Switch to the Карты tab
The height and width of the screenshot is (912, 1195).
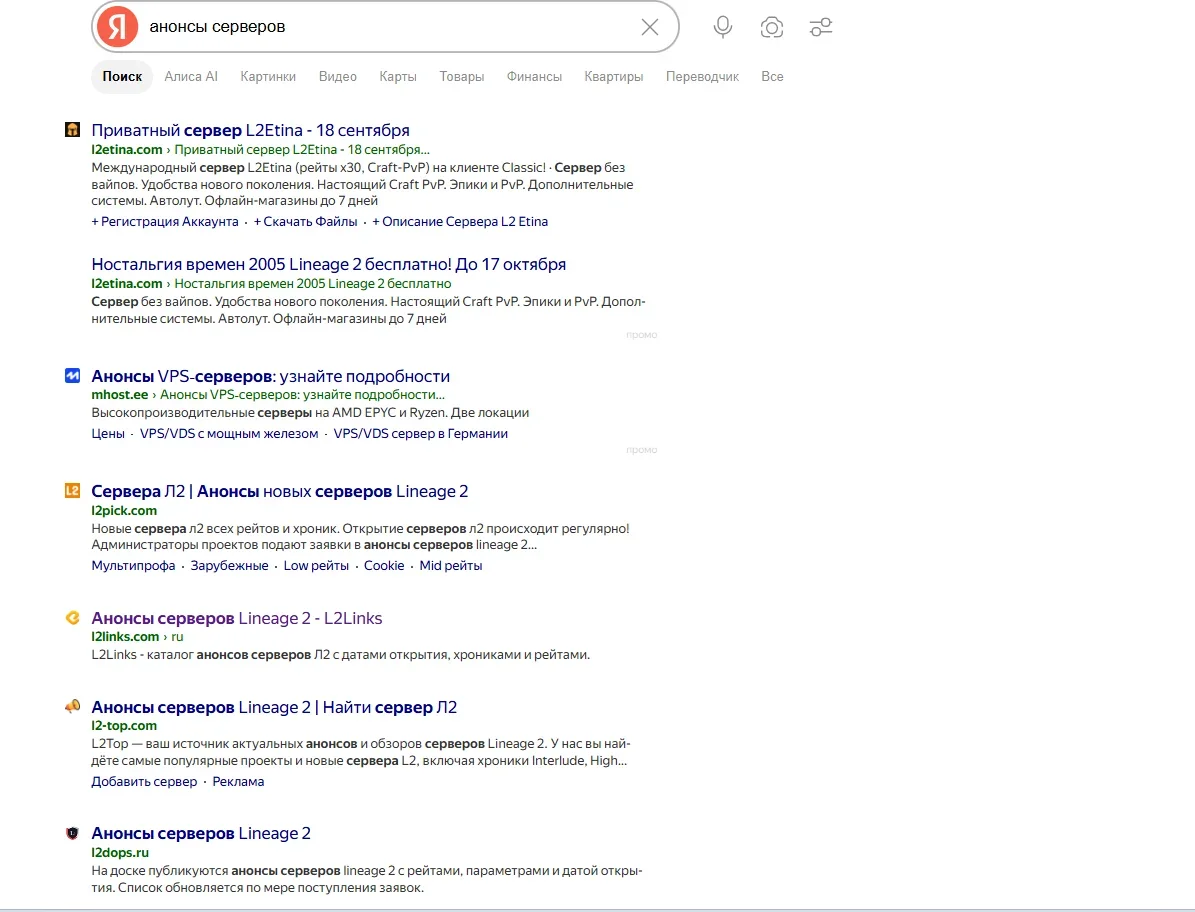point(398,76)
